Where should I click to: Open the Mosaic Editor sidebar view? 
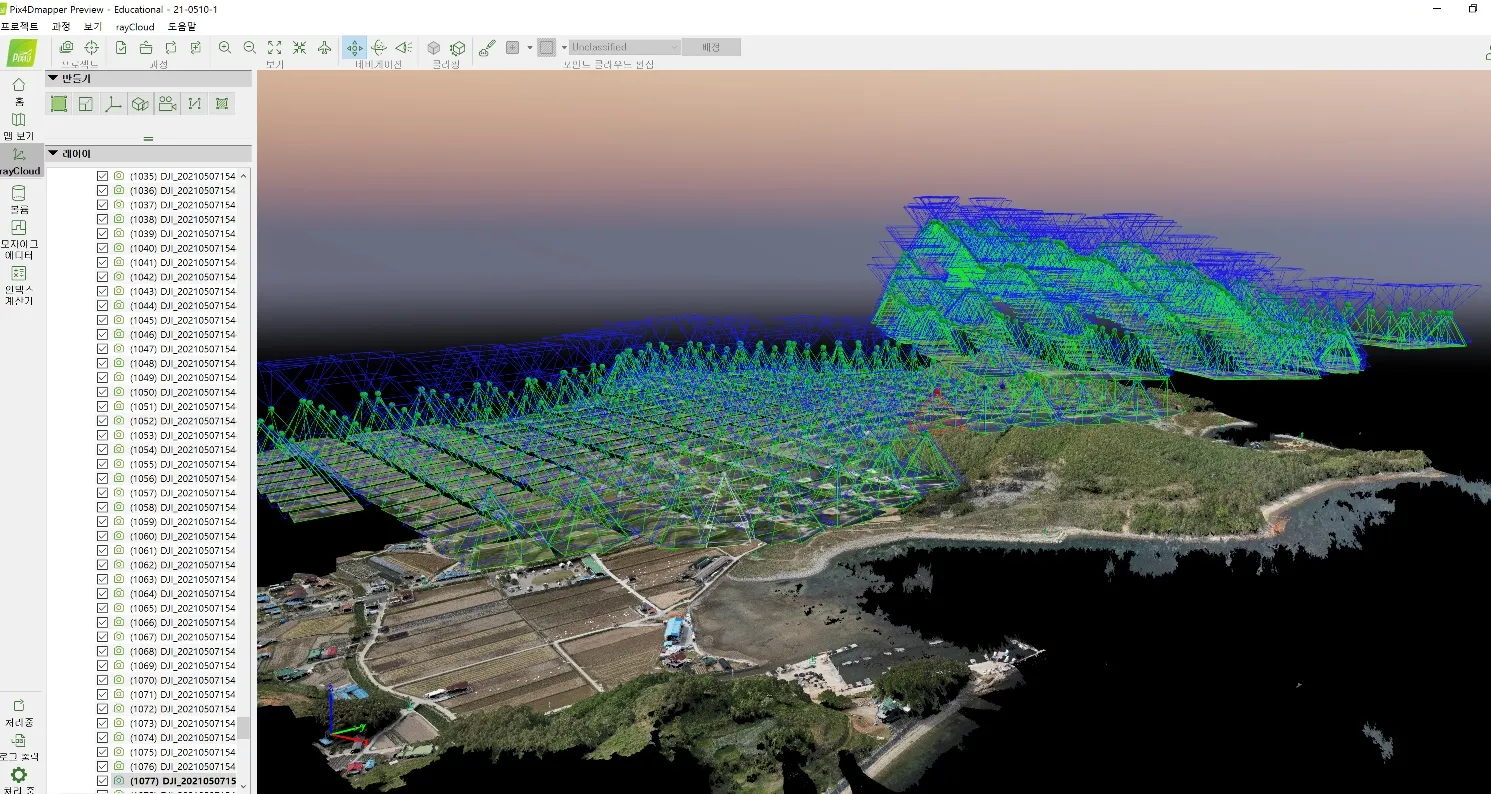click(x=19, y=240)
